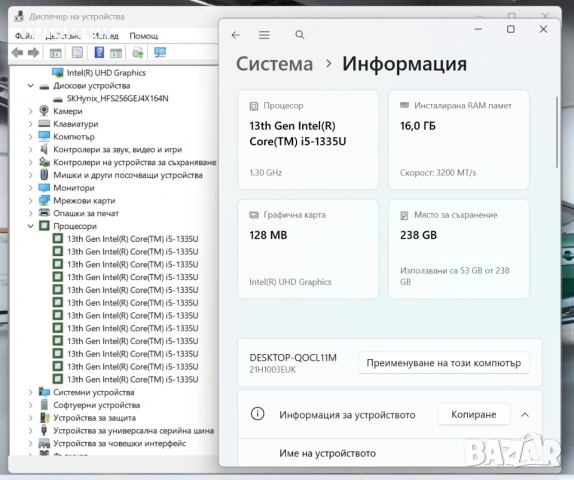Expand the Мрежови карти category
Viewport: 574px width, 480px height.
[31, 201]
